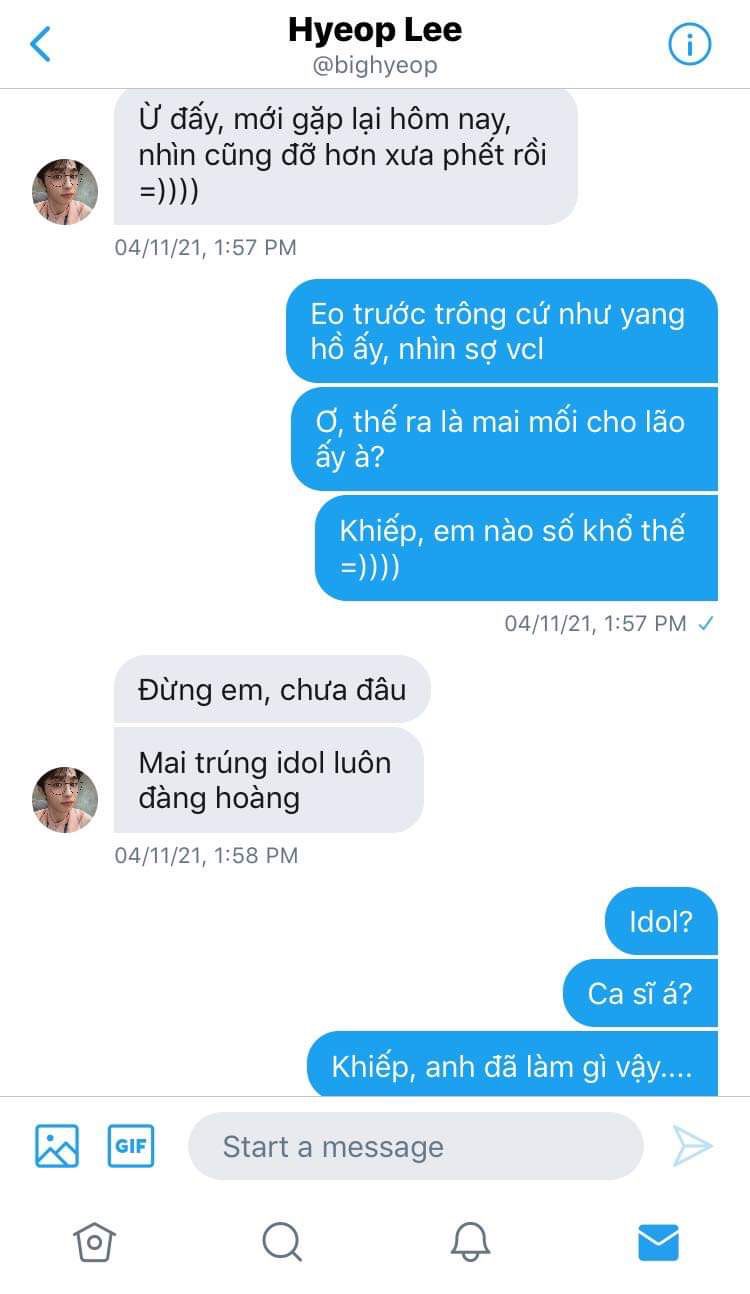Image resolution: width=750 pixels, height=1294 pixels.
Task: Tap the photo attachment icon
Action: click(57, 1146)
